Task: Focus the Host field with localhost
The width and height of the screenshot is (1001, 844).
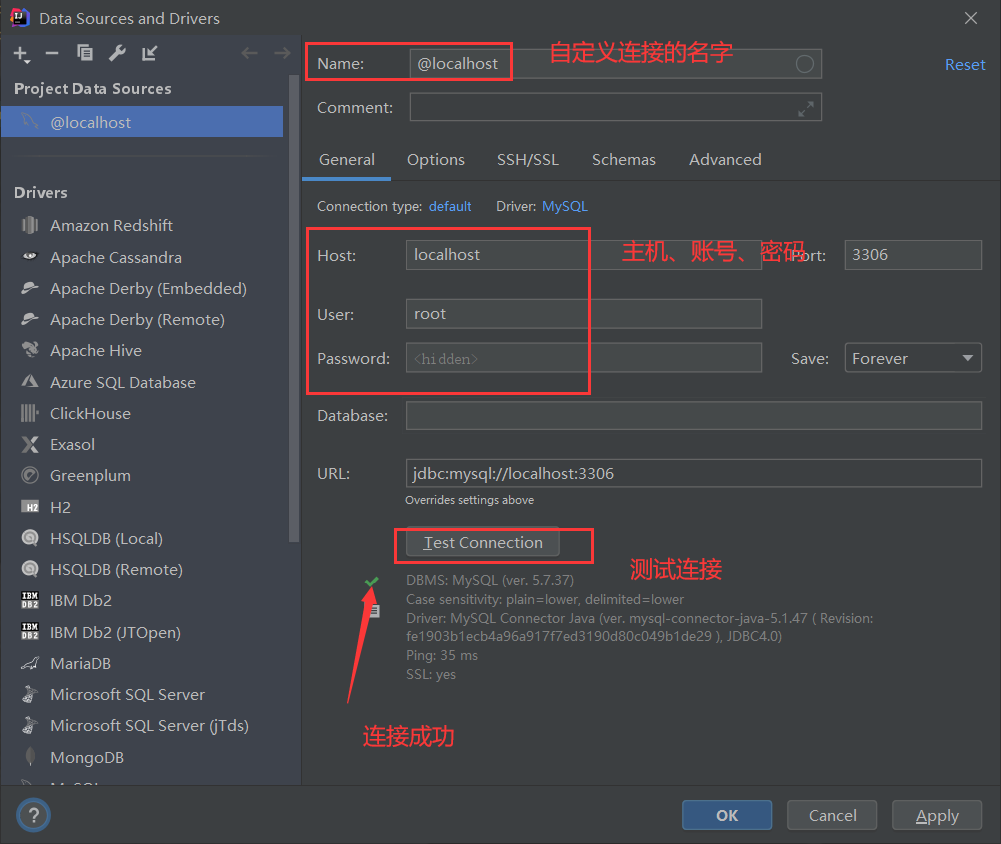Action: [x=583, y=255]
